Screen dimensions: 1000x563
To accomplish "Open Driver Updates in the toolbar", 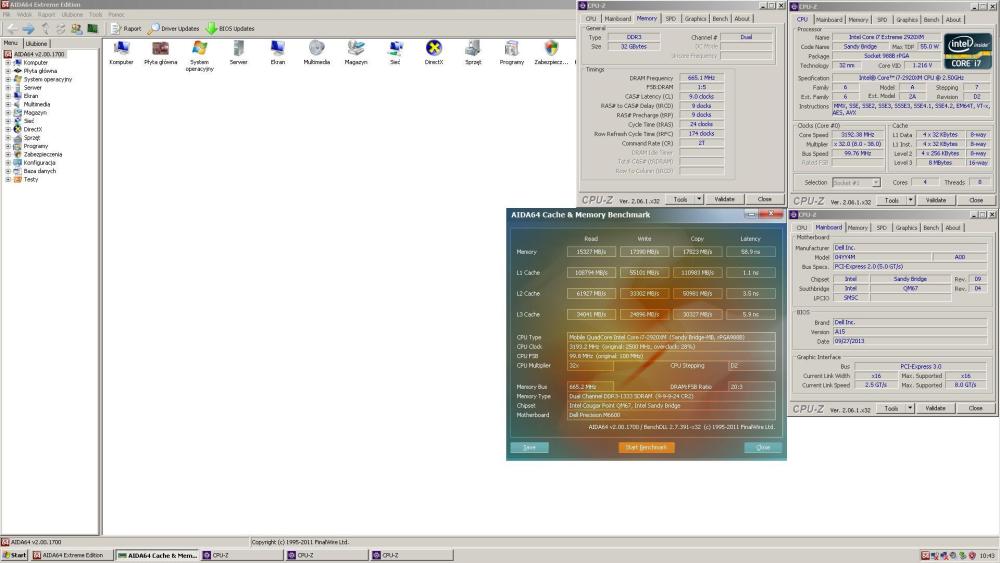I will point(174,29).
